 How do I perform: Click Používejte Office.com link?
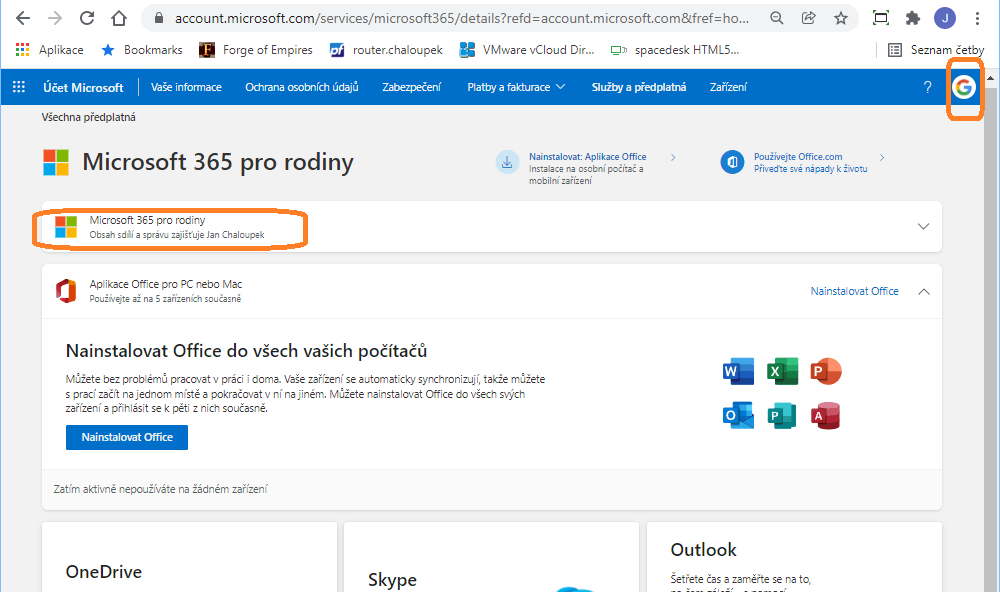798,156
